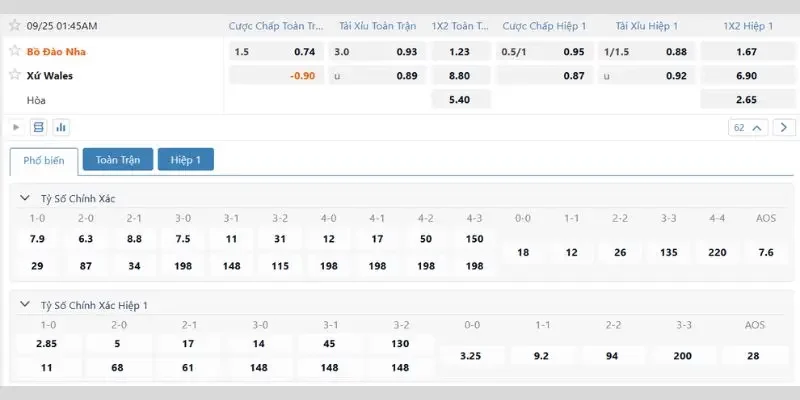Open Bồ Đào Nha team name
Screen dimensions: 800x400
tap(56, 52)
